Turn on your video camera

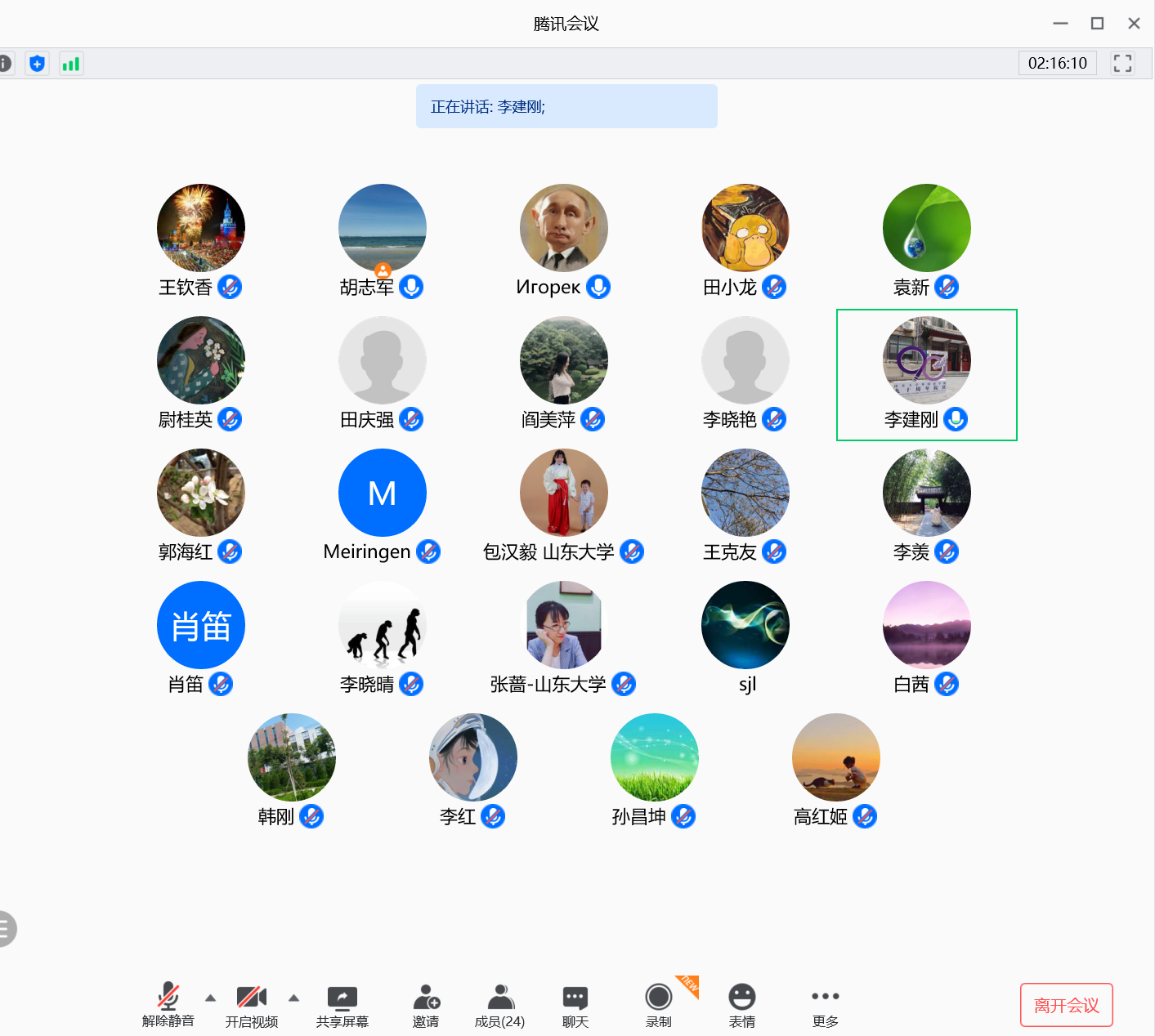point(251,998)
